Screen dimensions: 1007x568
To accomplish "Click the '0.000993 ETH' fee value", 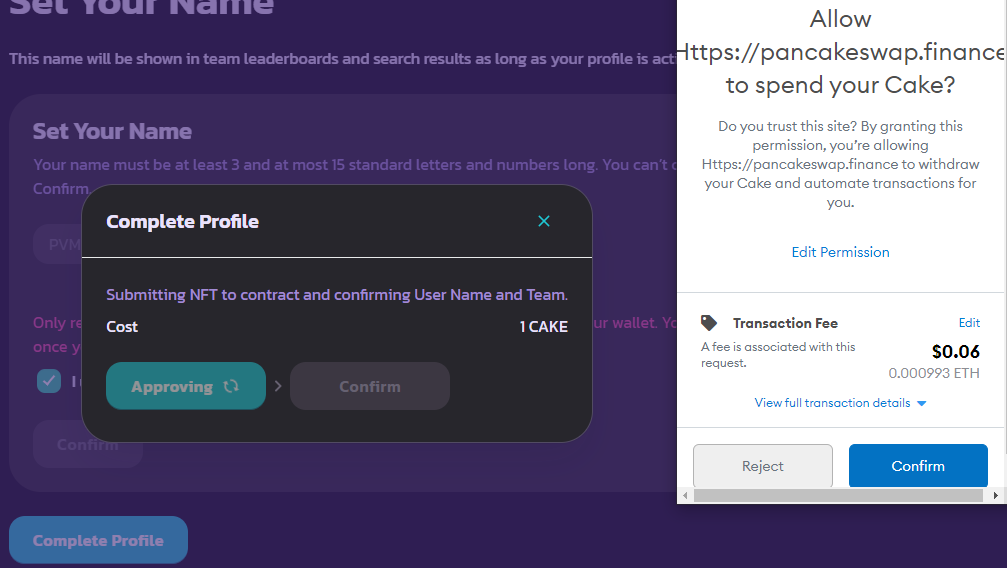I will (934, 373).
